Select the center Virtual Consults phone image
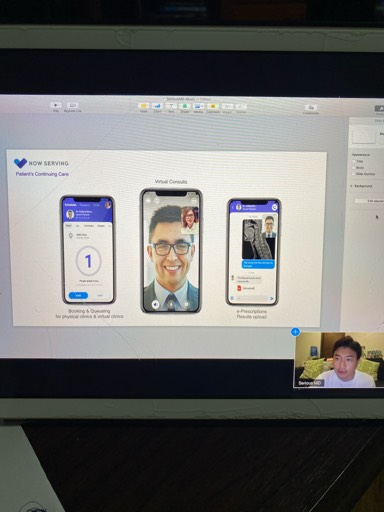 tap(171, 251)
